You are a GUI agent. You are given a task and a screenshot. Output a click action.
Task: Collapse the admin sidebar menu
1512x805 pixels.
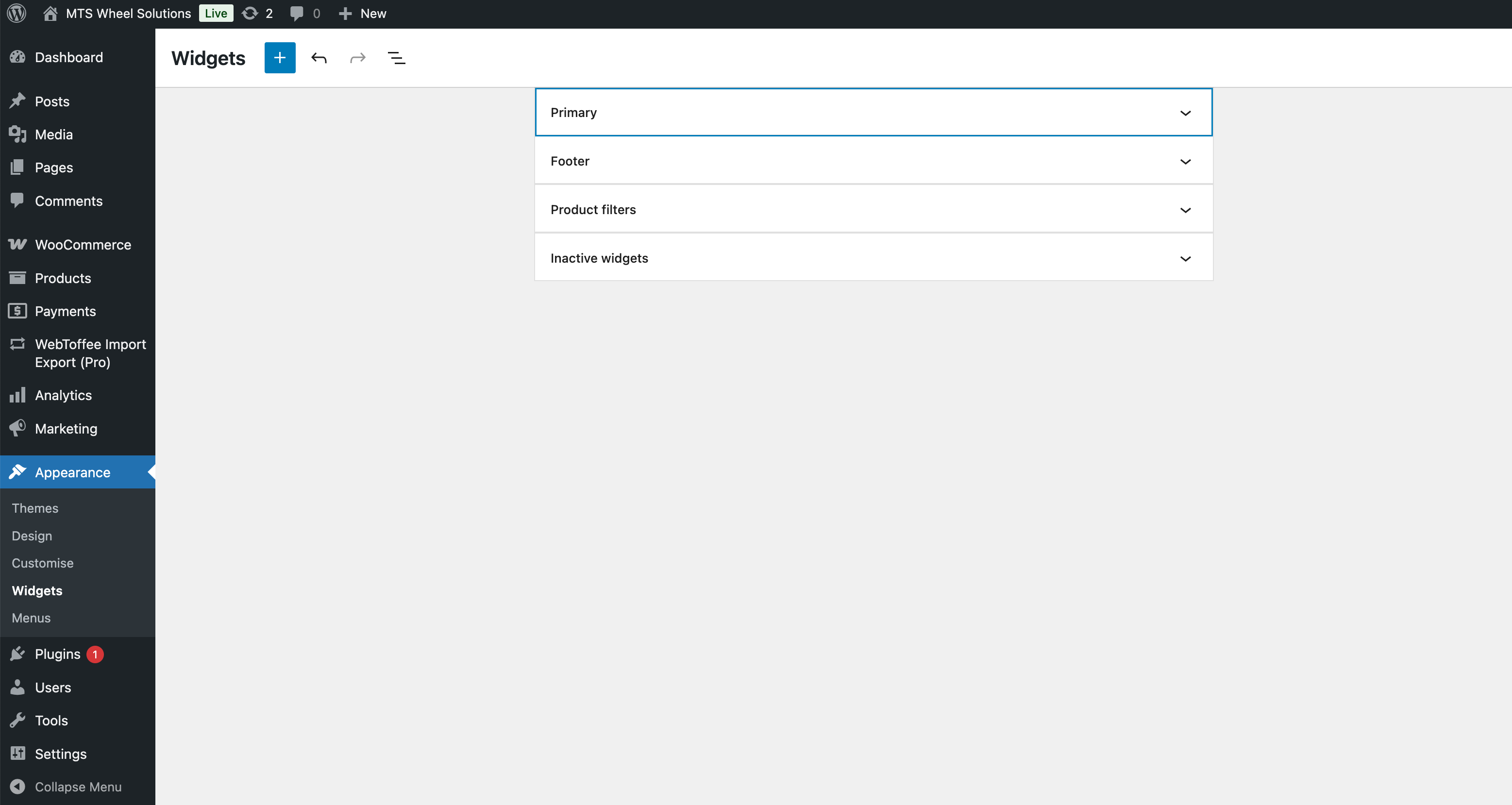(x=78, y=787)
